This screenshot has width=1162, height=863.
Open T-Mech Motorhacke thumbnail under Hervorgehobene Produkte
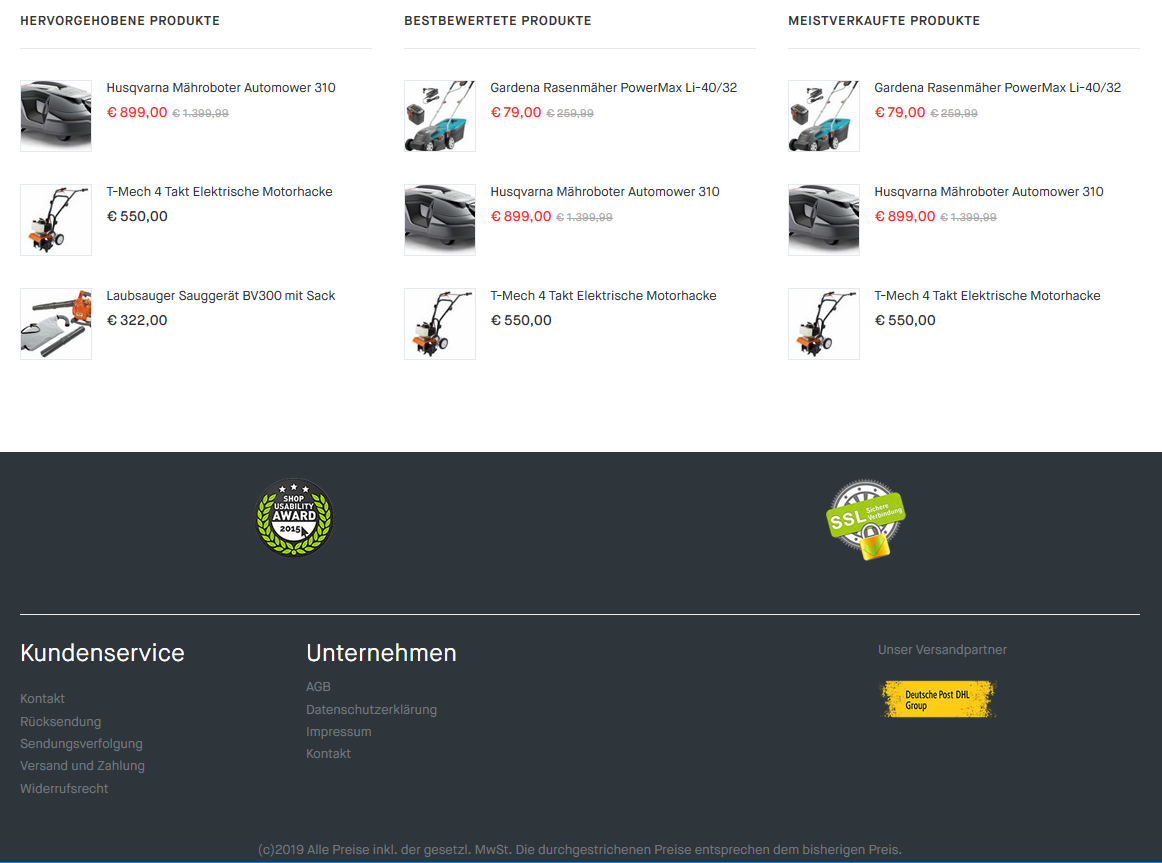56,220
